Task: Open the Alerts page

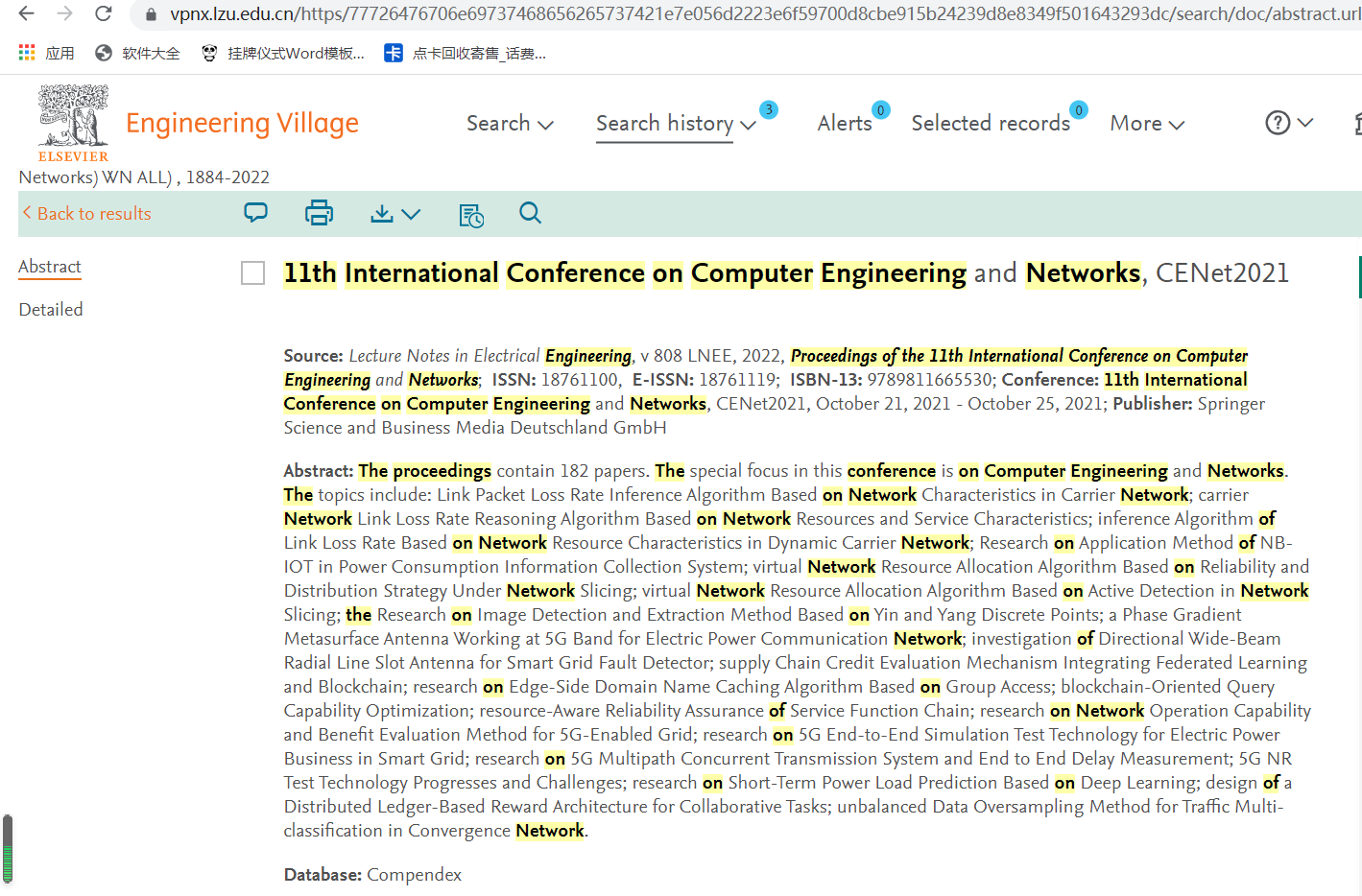Action: (845, 124)
